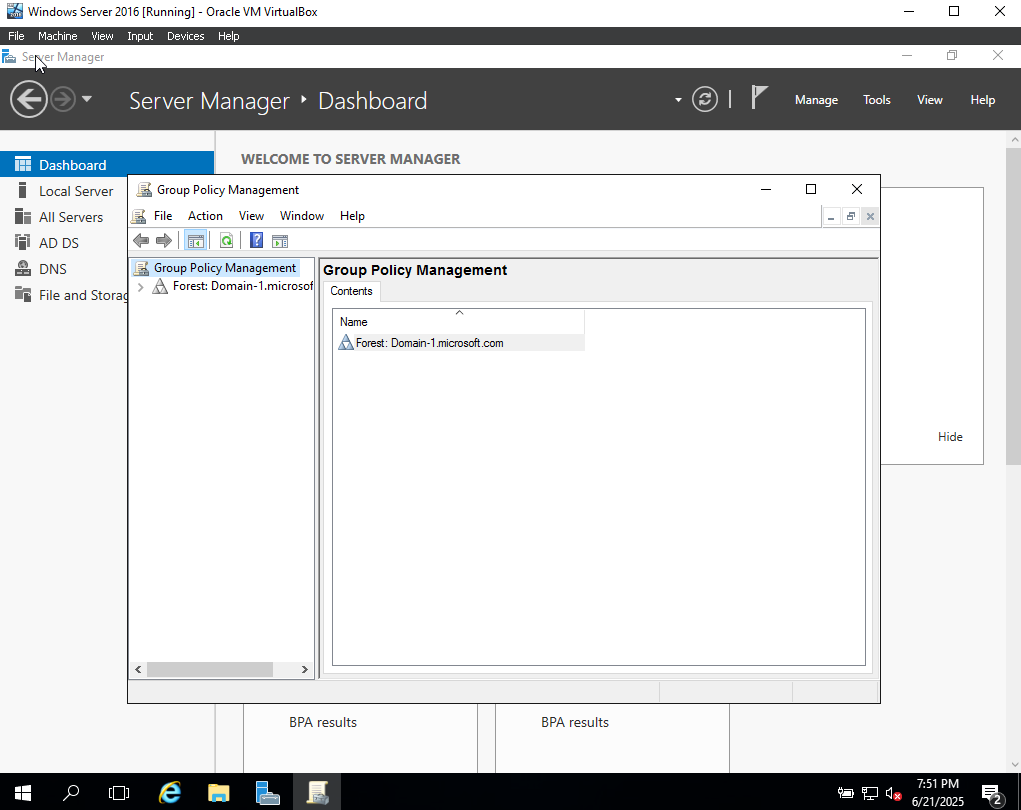Viewport: 1021px width, 810px height.
Task: Click the Back arrow in Group Policy Management toolbar
Action: tap(141, 241)
